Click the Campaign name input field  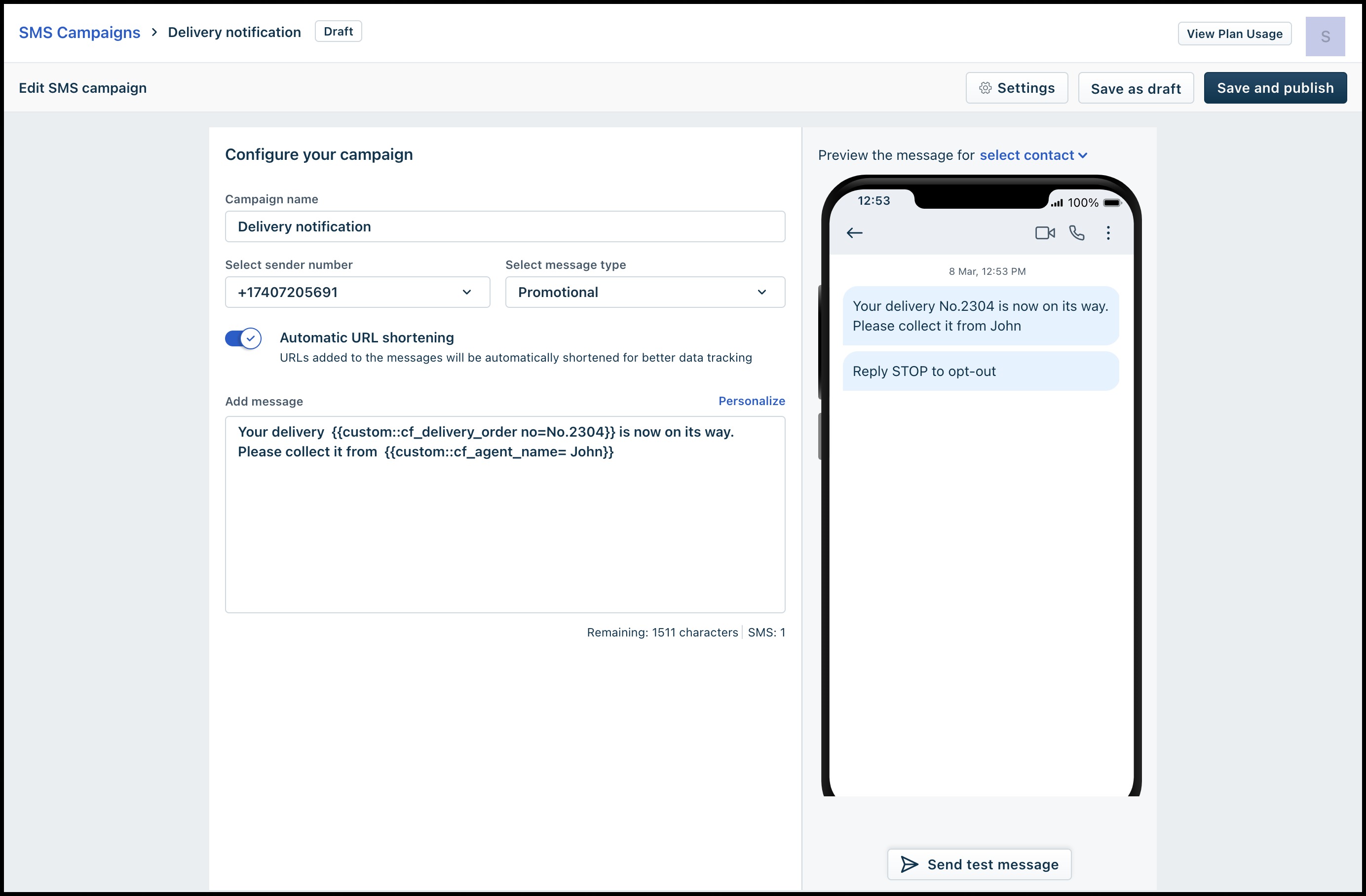pos(505,227)
